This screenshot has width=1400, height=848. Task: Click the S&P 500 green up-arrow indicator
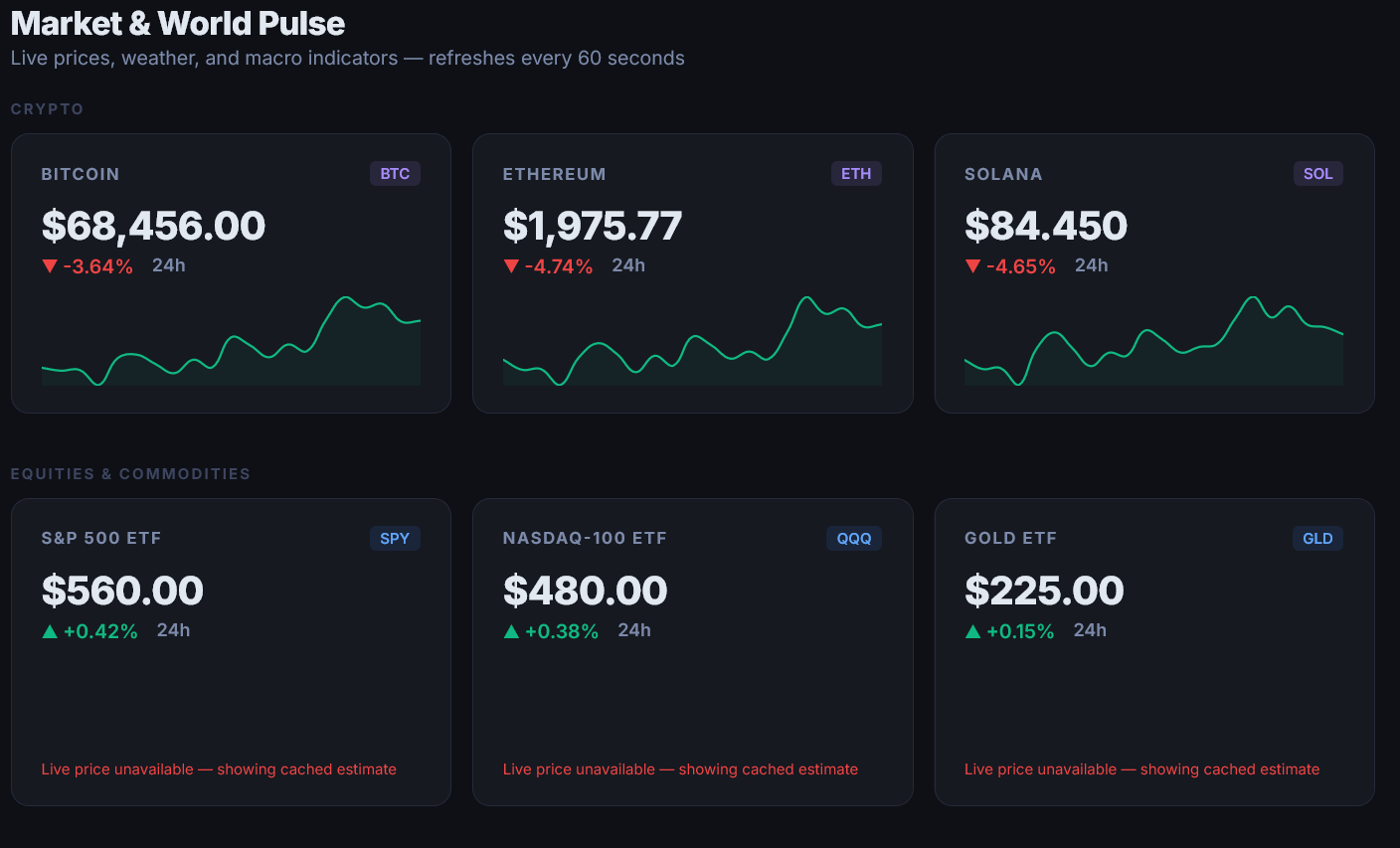50,631
